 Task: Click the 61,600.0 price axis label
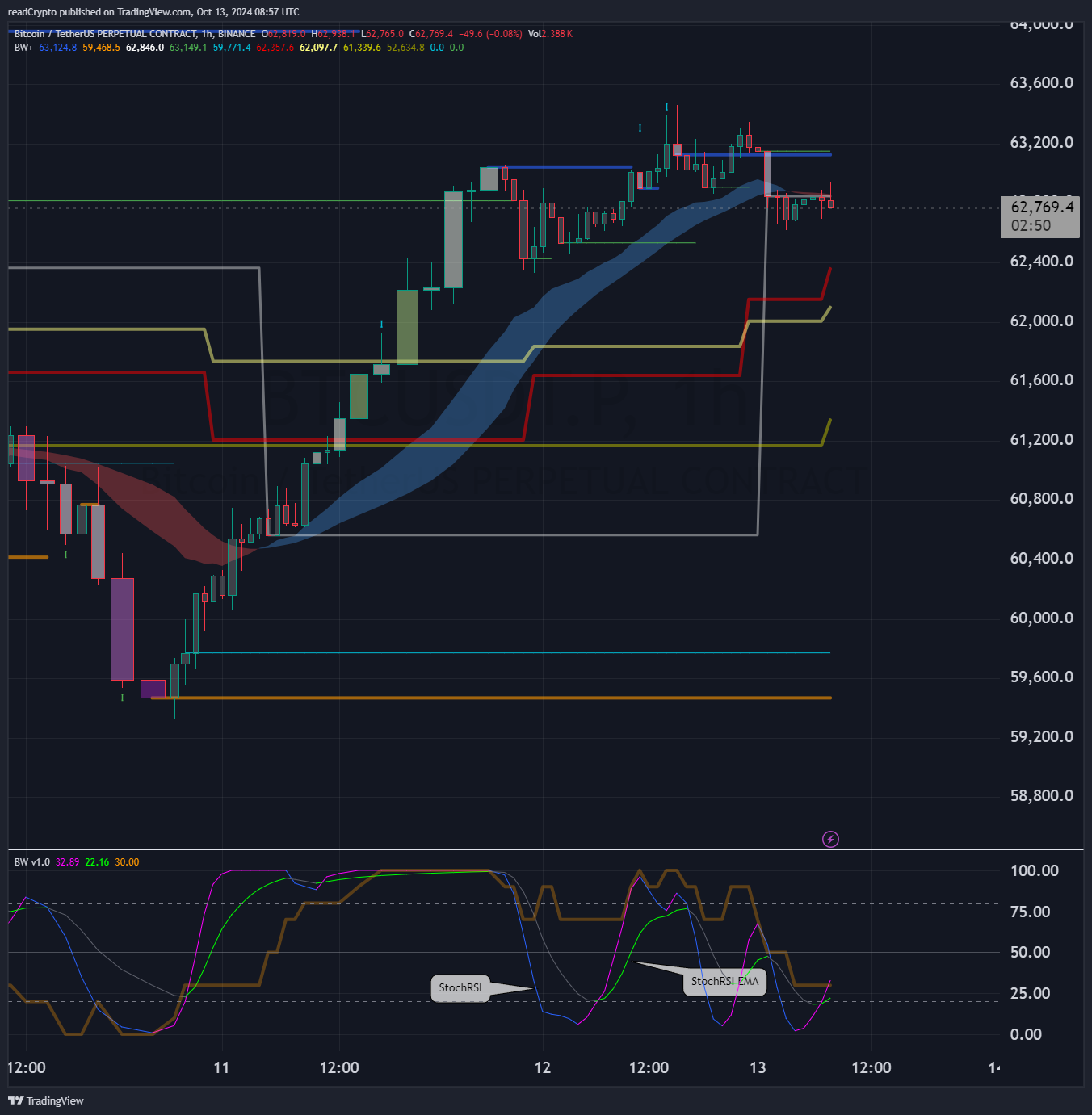tap(1042, 380)
